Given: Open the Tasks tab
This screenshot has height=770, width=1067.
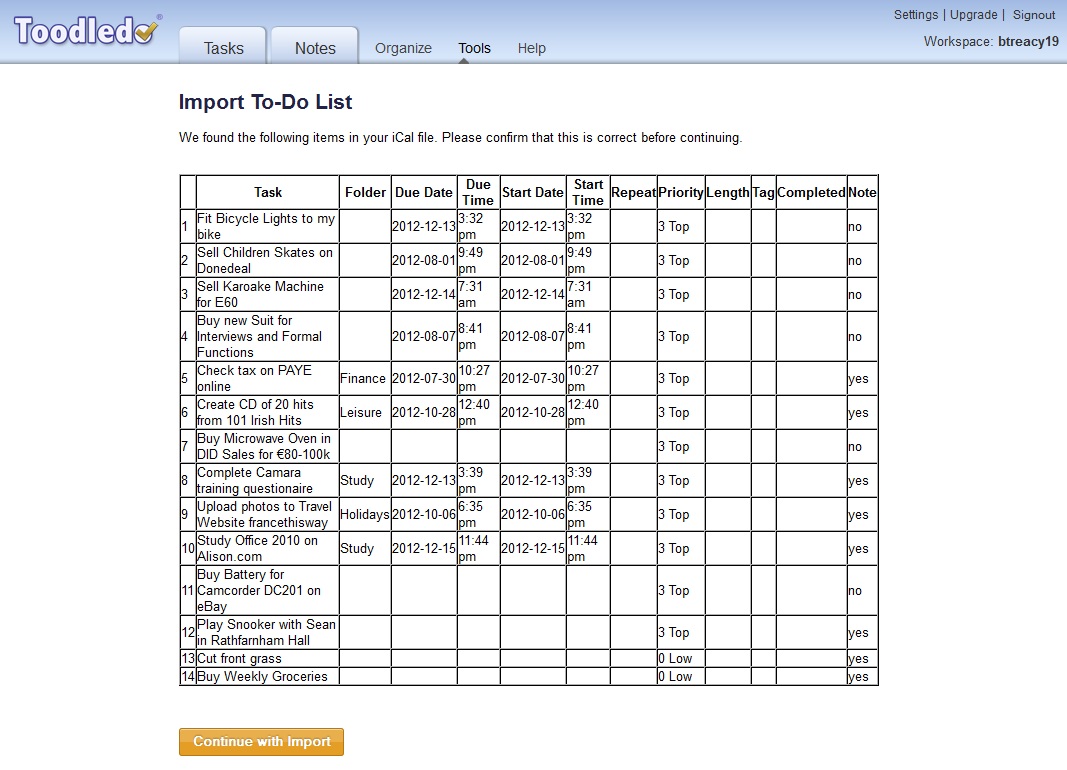Looking at the screenshot, I should pyautogui.click(x=223, y=48).
